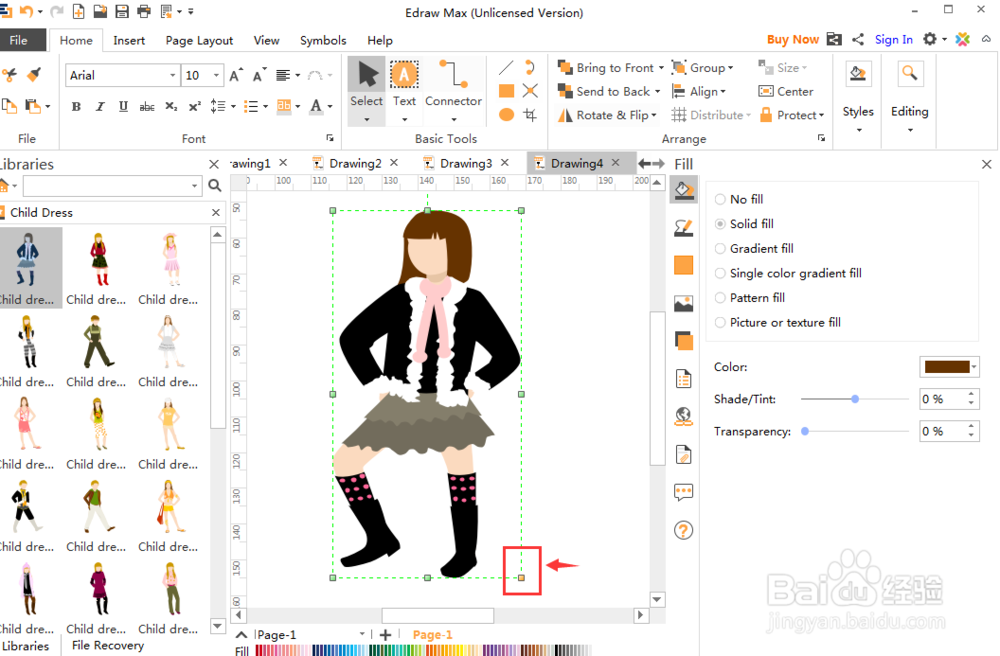Apply superscript formatting
Viewport: 1000px width, 656px height.
point(195,106)
